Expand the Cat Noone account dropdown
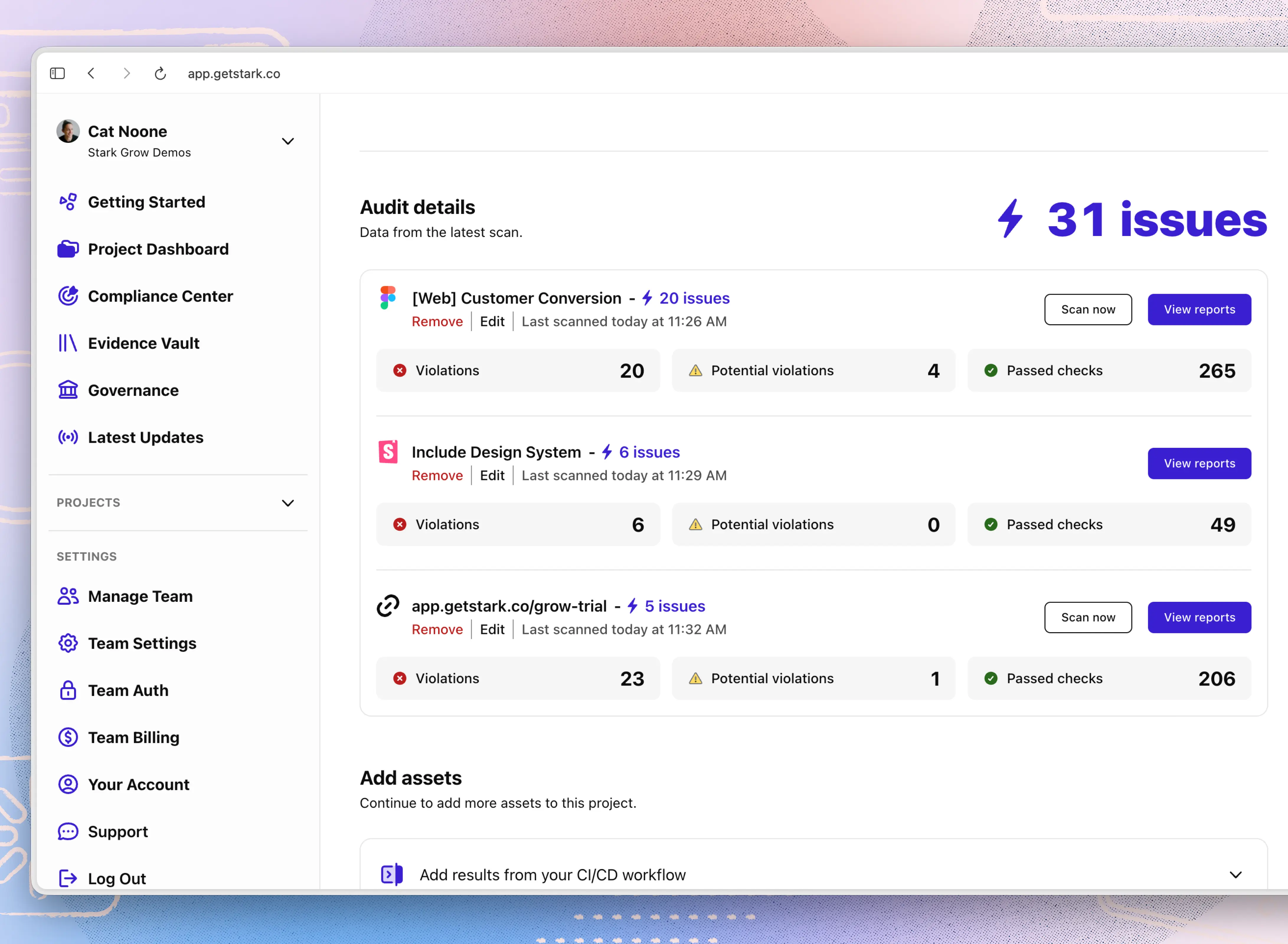Image resolution: width=1288 pixels, height=944 pixels. pyautogui.click(x=287, y=141)
